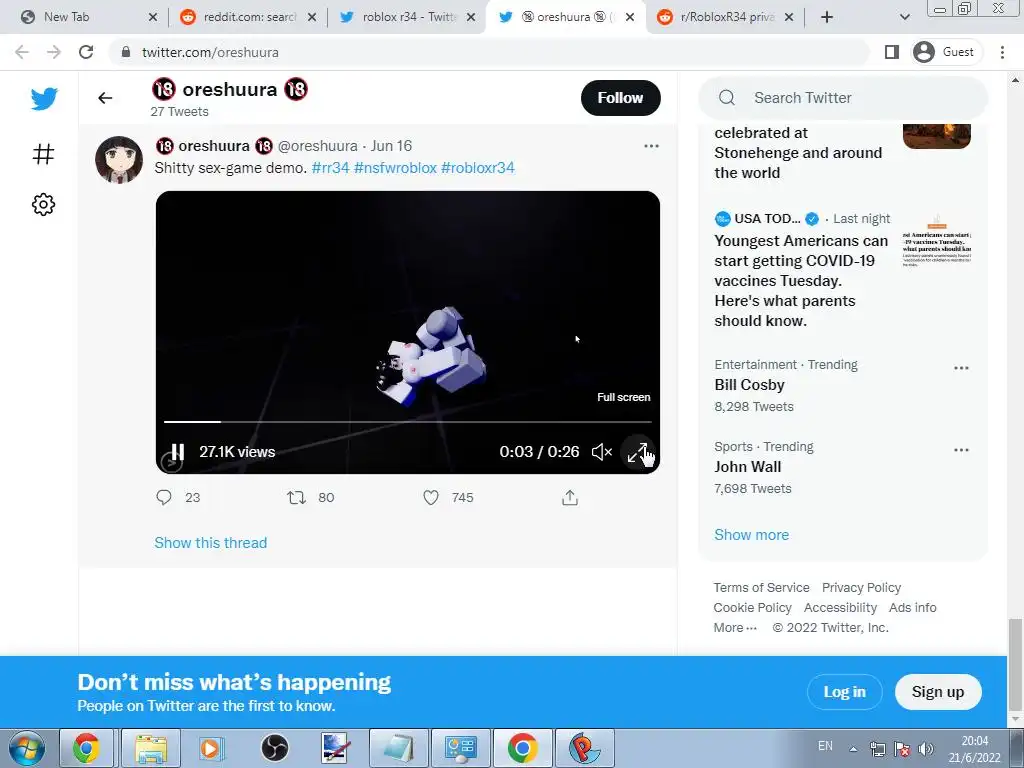The height and width of the screenshot is (768, 1024).
Task: Click into the Search Twitter field
Action: tap(842, 98)
